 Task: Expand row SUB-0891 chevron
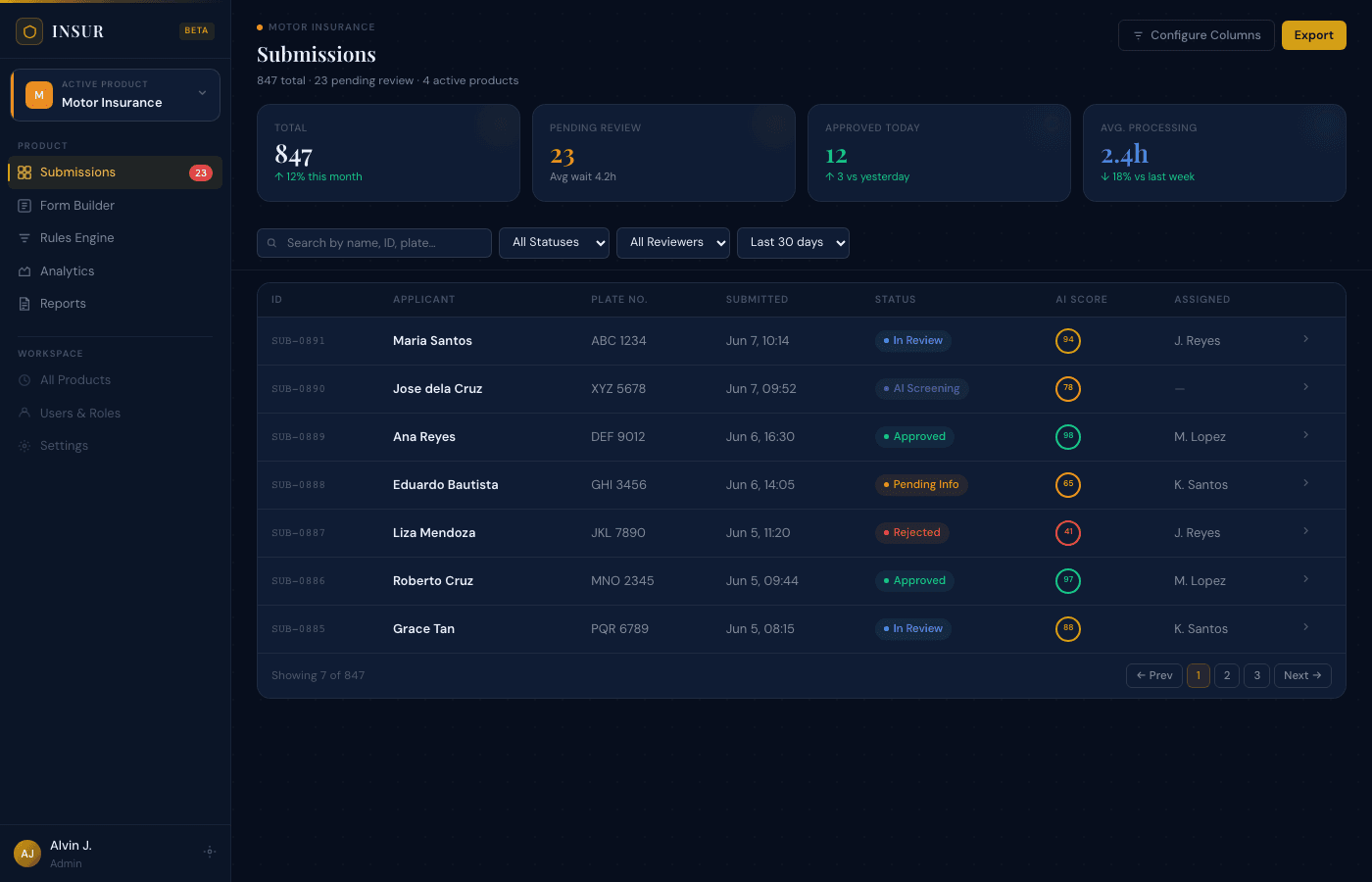(x=1305, y=339)
